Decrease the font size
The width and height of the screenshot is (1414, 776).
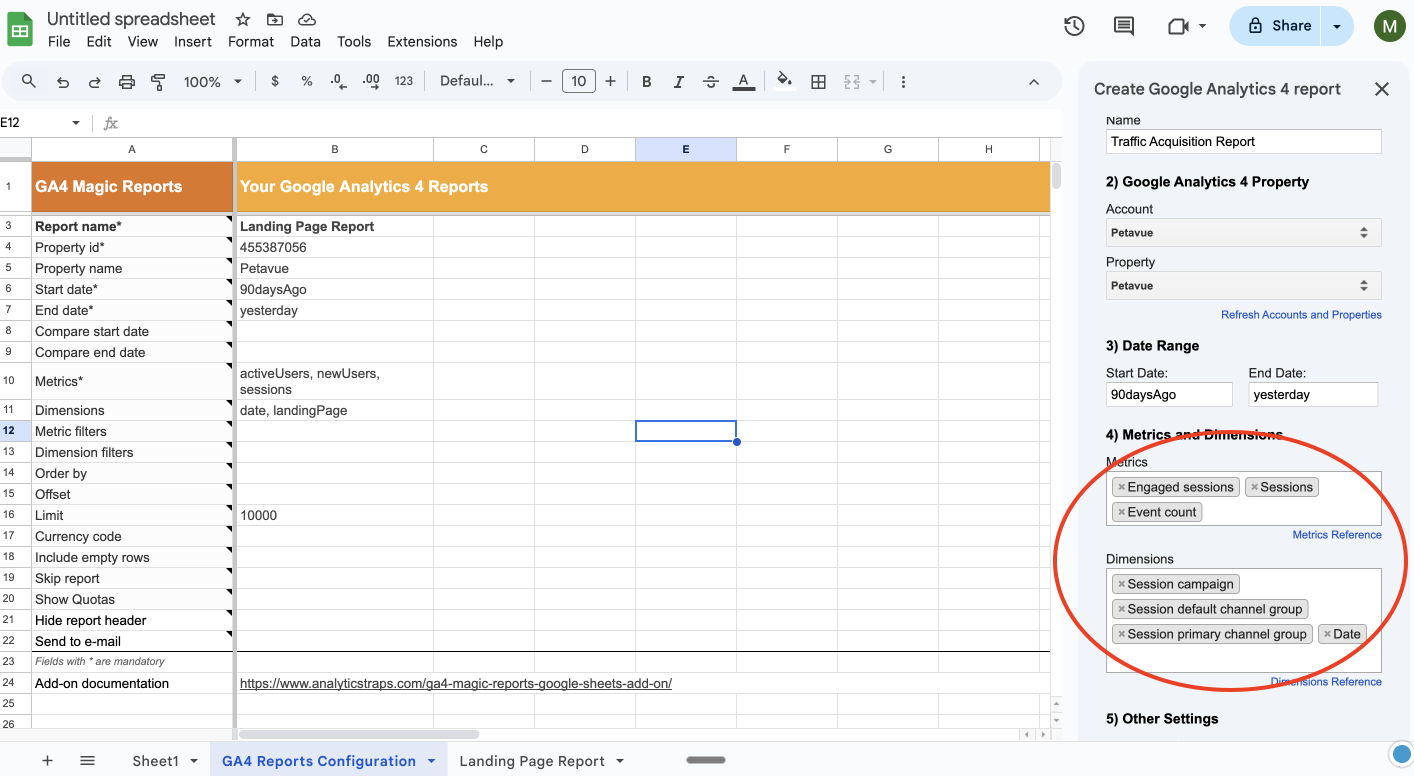click(546, 82)
